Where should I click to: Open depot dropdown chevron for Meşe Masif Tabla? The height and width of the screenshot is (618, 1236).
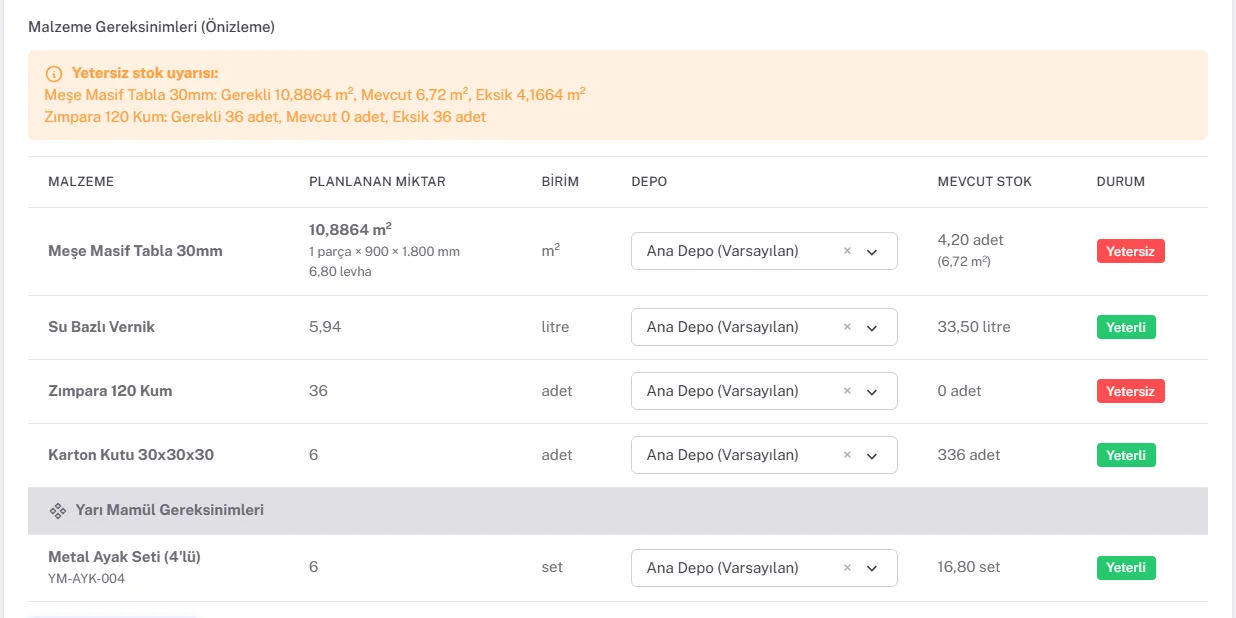(872, 252)
